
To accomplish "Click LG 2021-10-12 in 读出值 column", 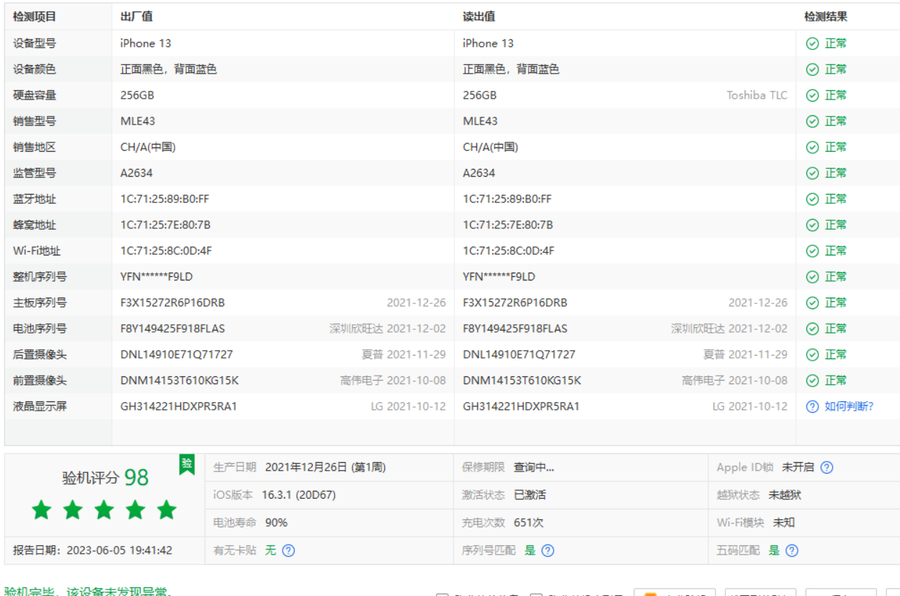I will (750, 407).
